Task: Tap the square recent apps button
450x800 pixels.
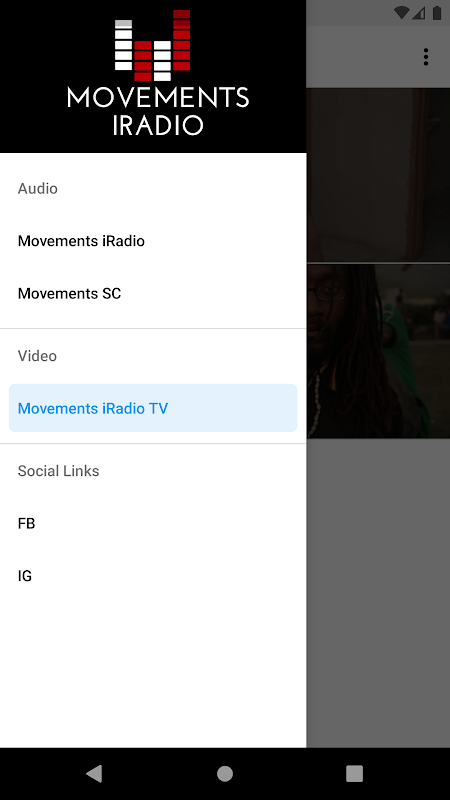Action: (355, 773)
